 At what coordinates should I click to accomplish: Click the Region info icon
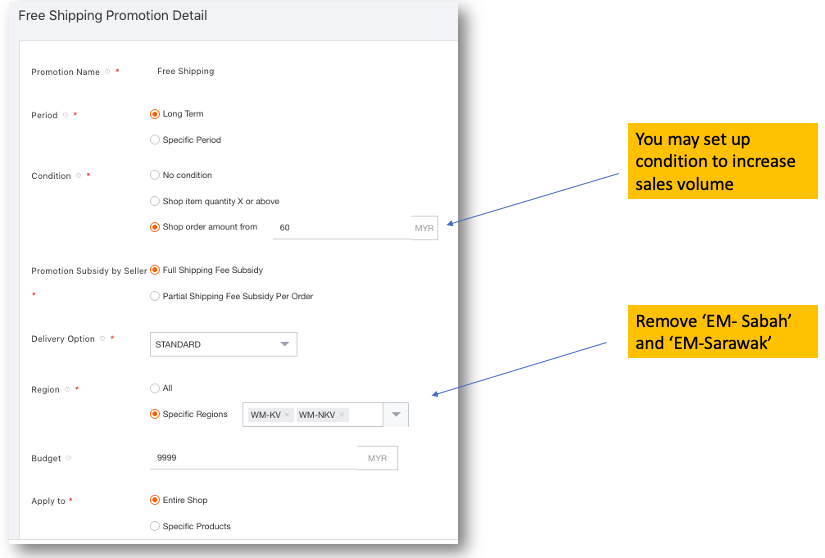pos(67,389)
